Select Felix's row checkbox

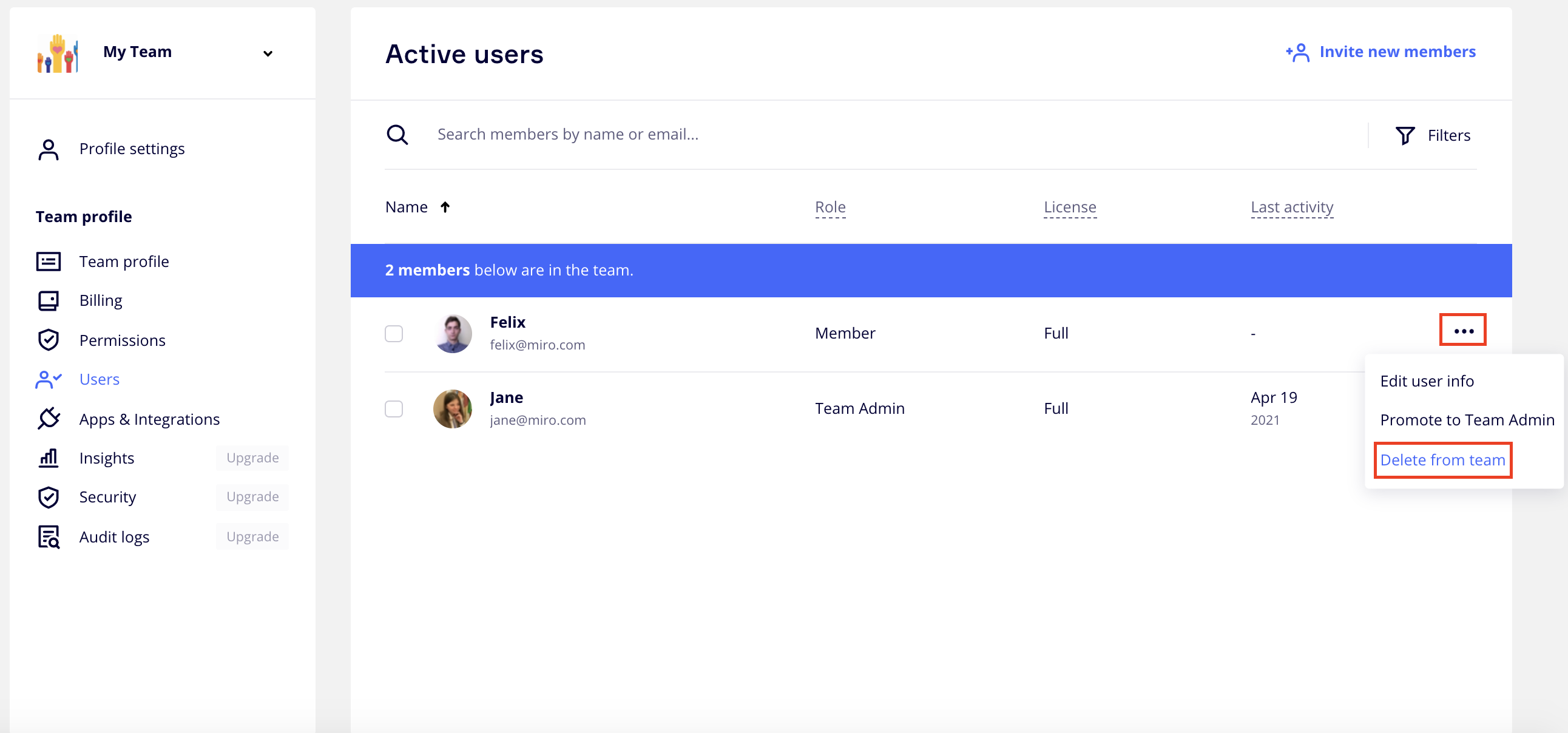point(394,334)
